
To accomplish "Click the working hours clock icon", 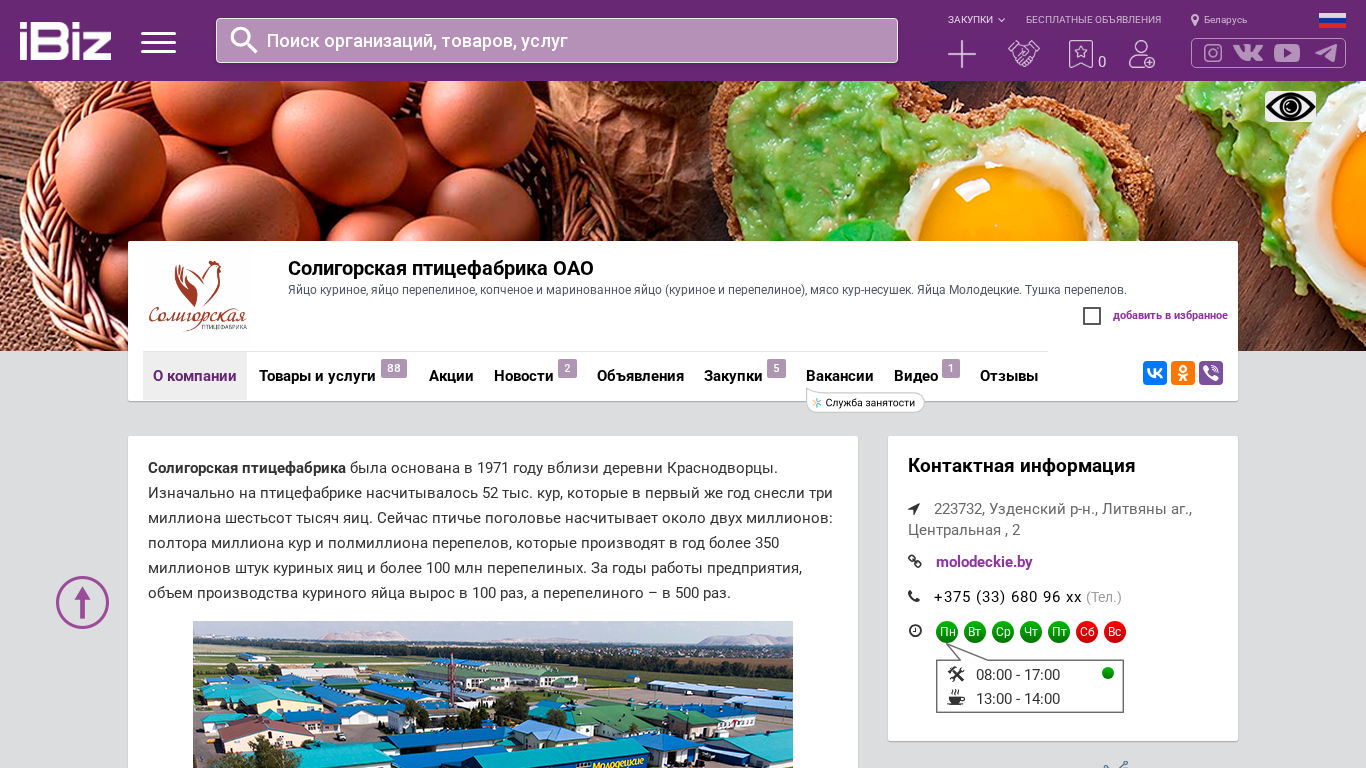I will click(915, 631).
